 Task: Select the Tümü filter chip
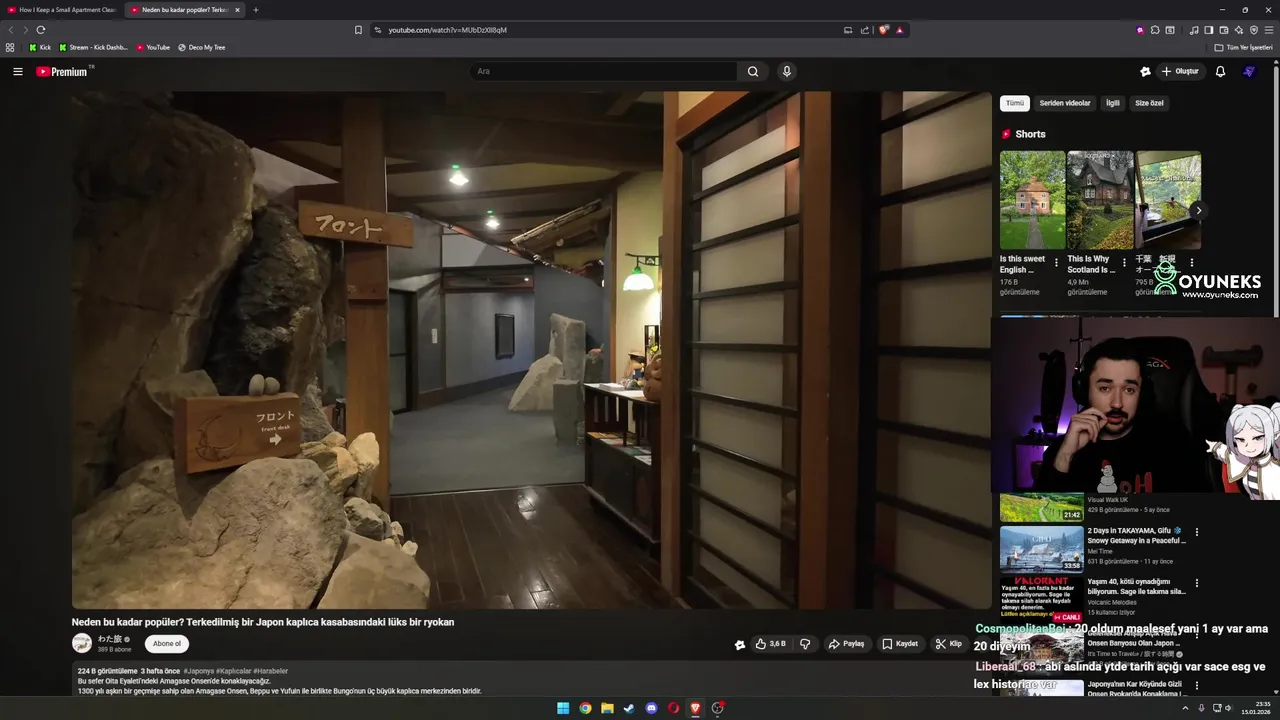click(1015, 103)
